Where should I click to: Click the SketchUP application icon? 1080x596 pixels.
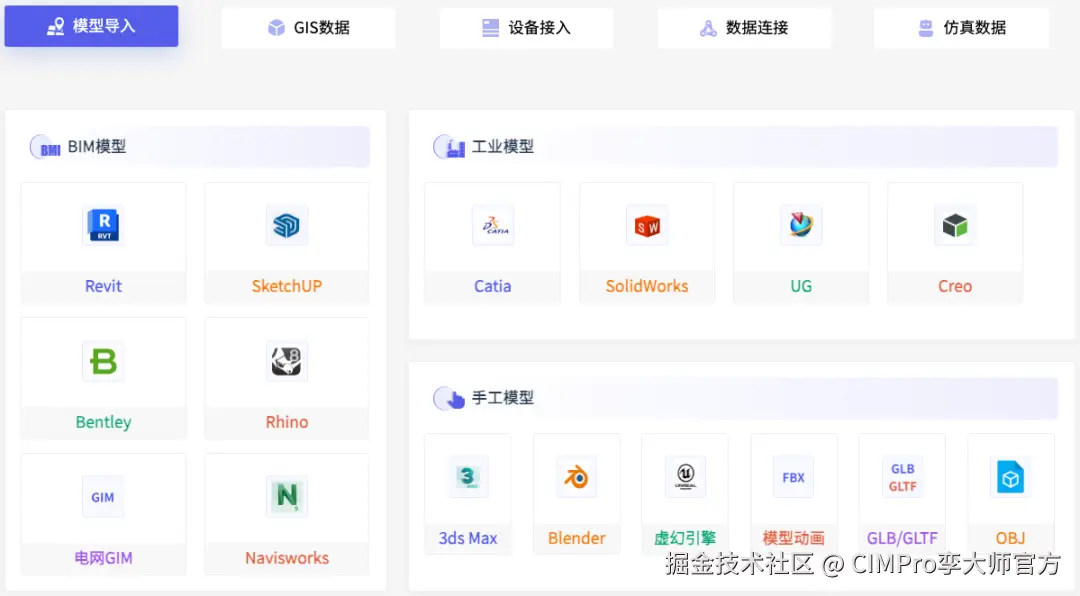pyautogui.click(x=286, y=225)
